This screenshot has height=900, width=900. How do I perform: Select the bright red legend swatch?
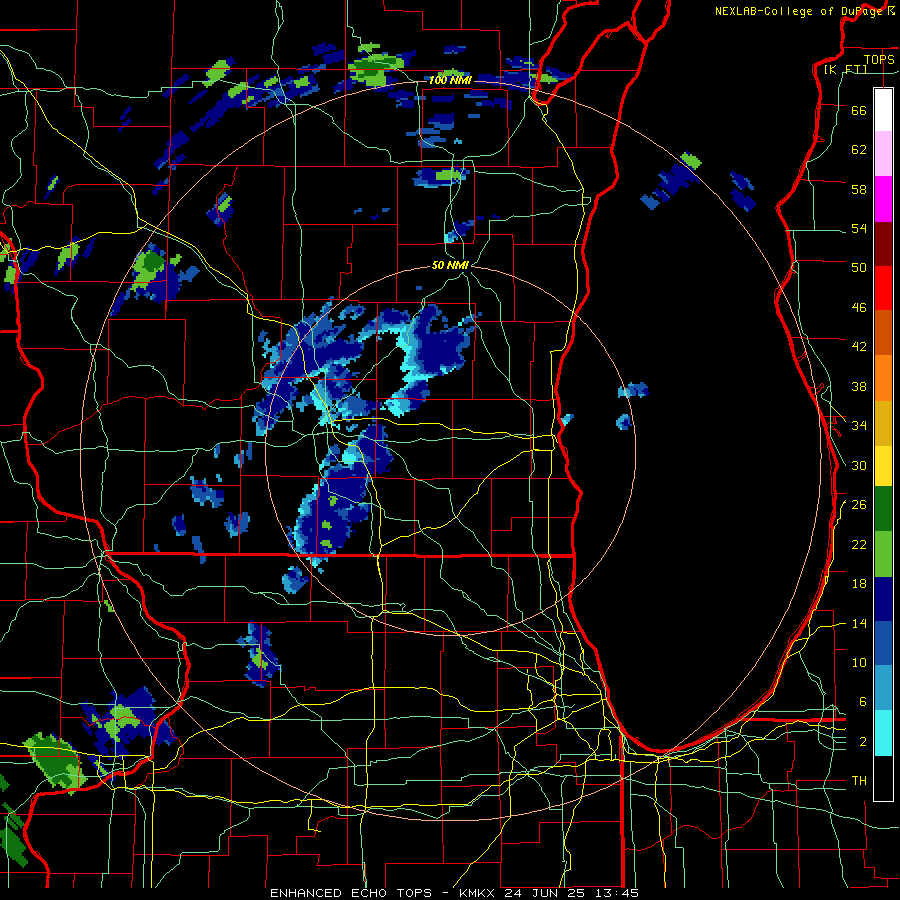coord(883,287)
